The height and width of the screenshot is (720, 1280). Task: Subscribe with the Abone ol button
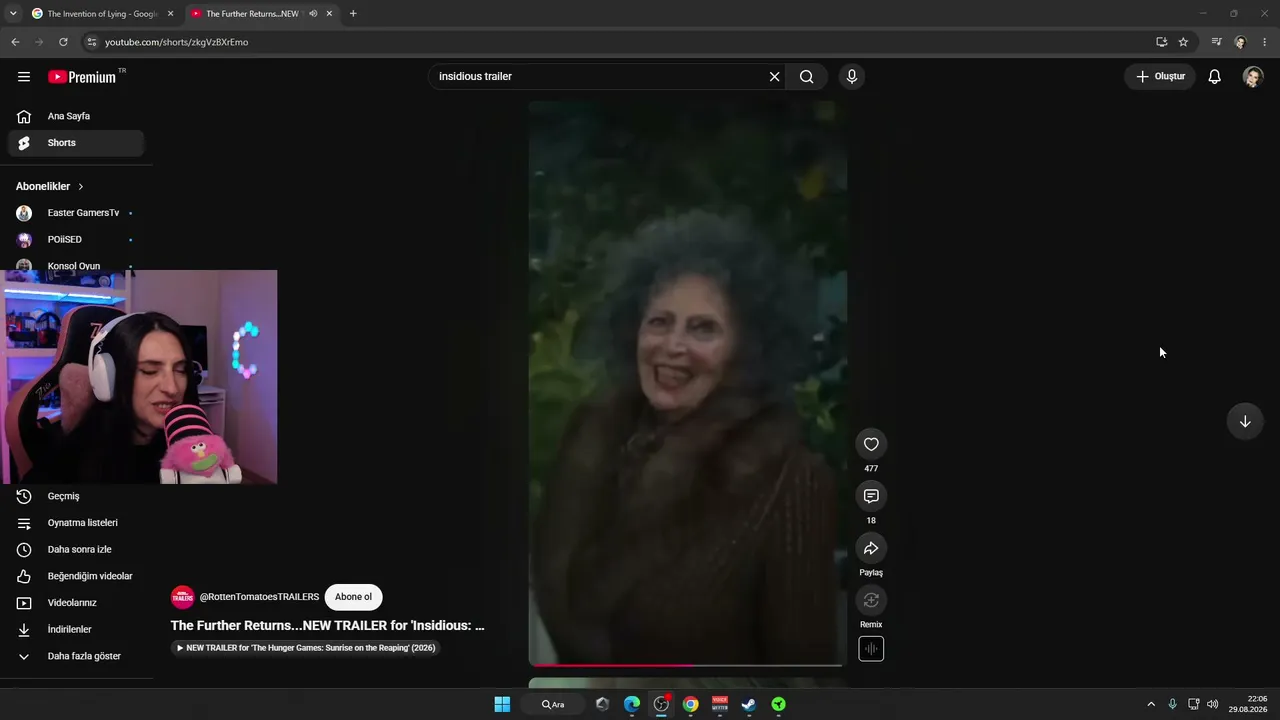click(353, 597)
